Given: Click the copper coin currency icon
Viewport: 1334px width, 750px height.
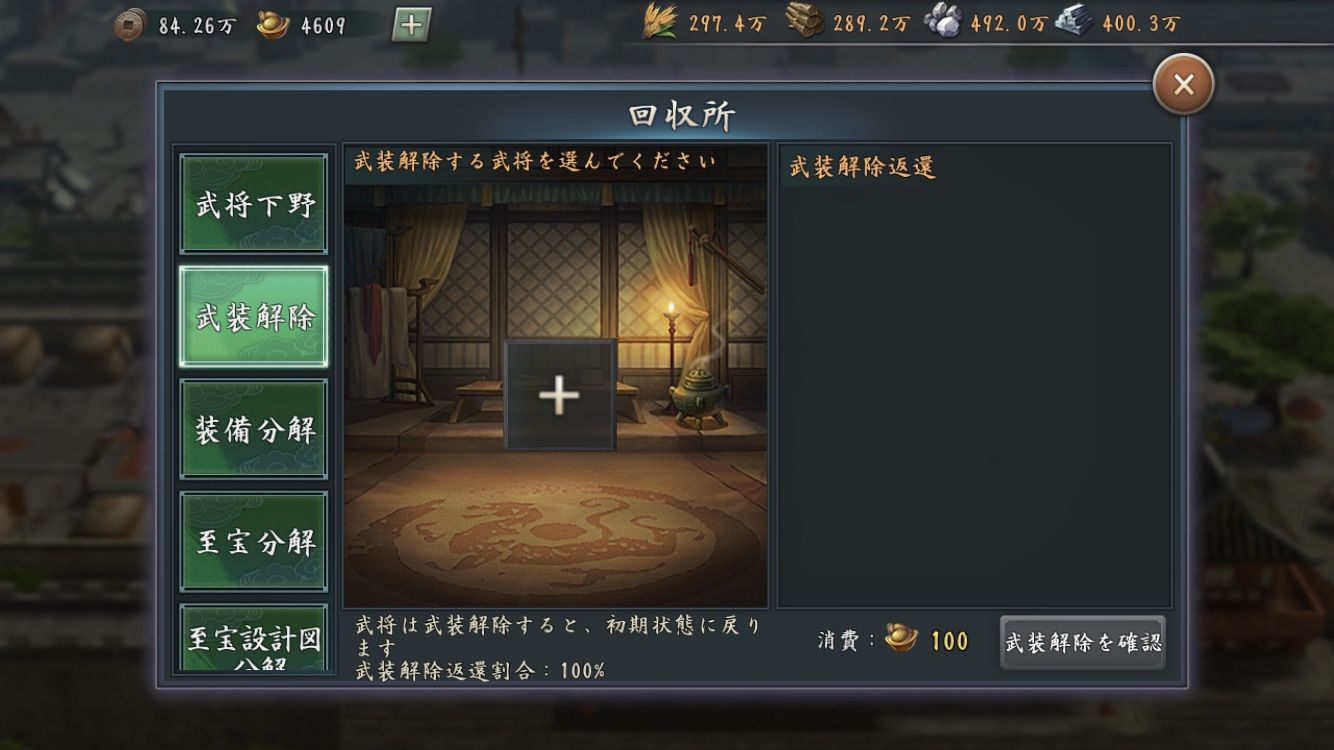Looking at the screenshot, I should tap(129, 24).
